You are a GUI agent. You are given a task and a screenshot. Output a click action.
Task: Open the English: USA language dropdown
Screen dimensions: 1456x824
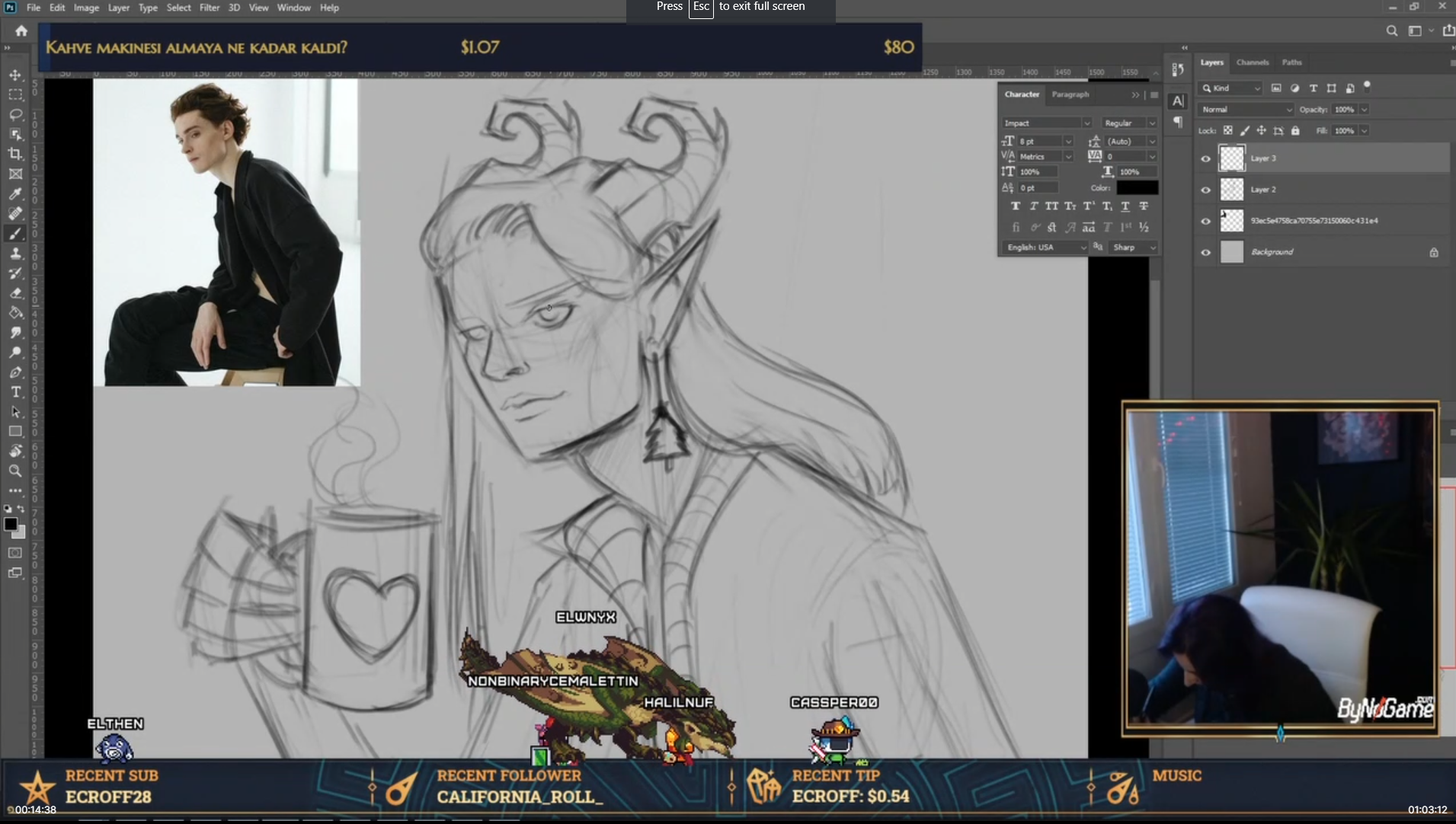1045,248
